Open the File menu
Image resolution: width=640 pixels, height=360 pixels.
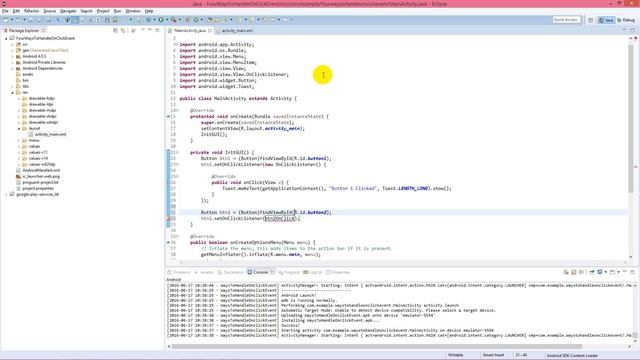[5, 11]
